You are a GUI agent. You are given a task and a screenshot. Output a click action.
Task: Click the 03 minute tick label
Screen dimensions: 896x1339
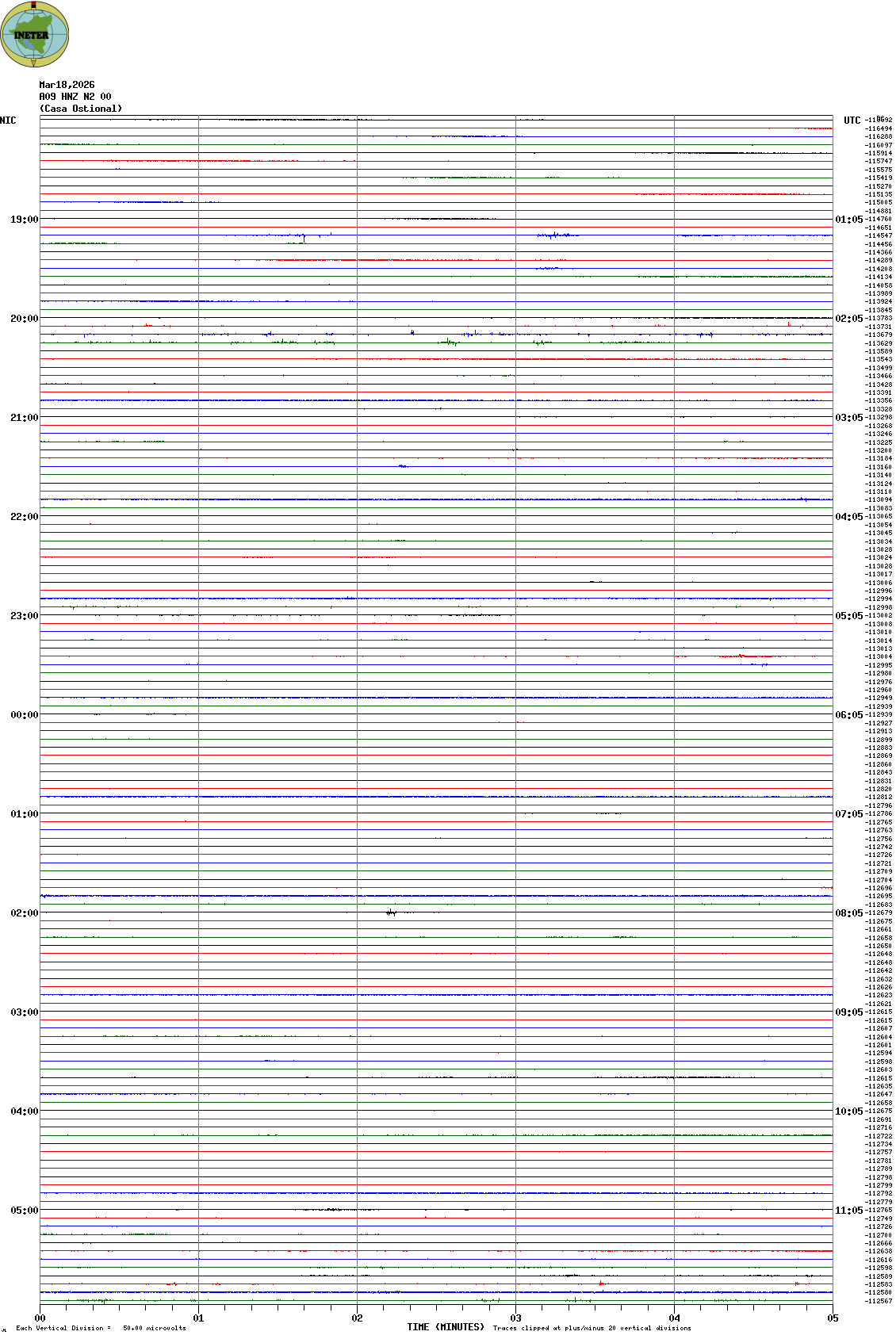point(515,1318)
